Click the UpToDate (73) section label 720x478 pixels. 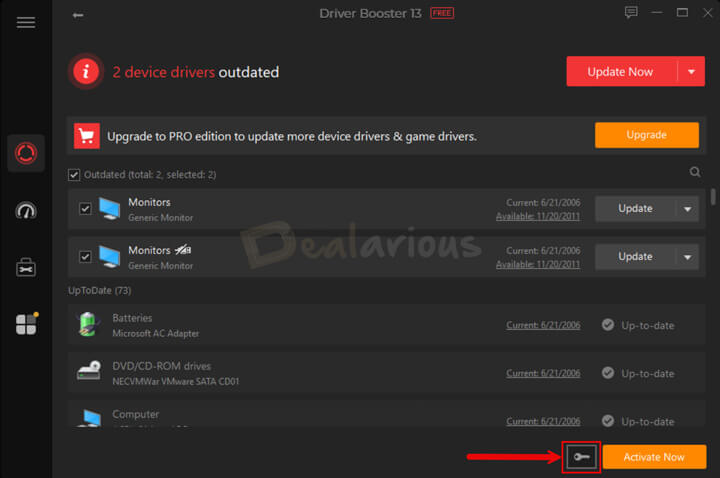point(100,291)
